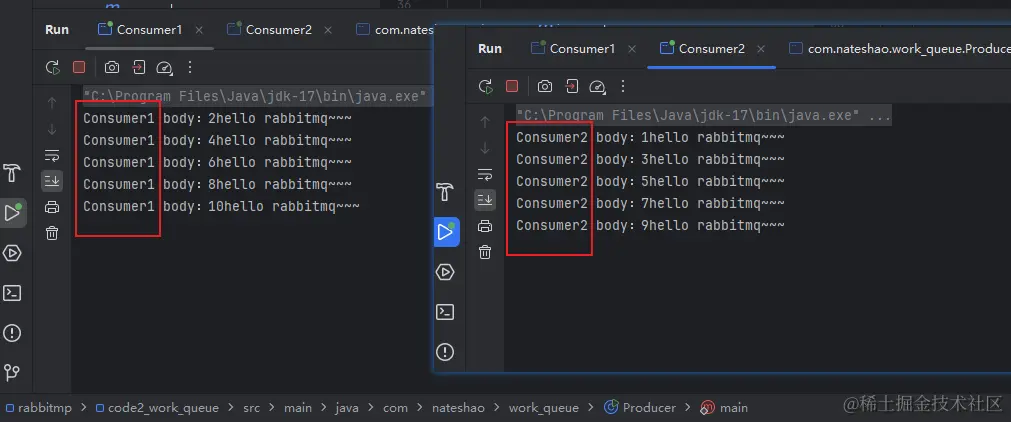Screen dimensions: 1011x422
Task: Click exit/attach icon in left panel toolbar
Action: pyautogui.click(x=138, y=67)
